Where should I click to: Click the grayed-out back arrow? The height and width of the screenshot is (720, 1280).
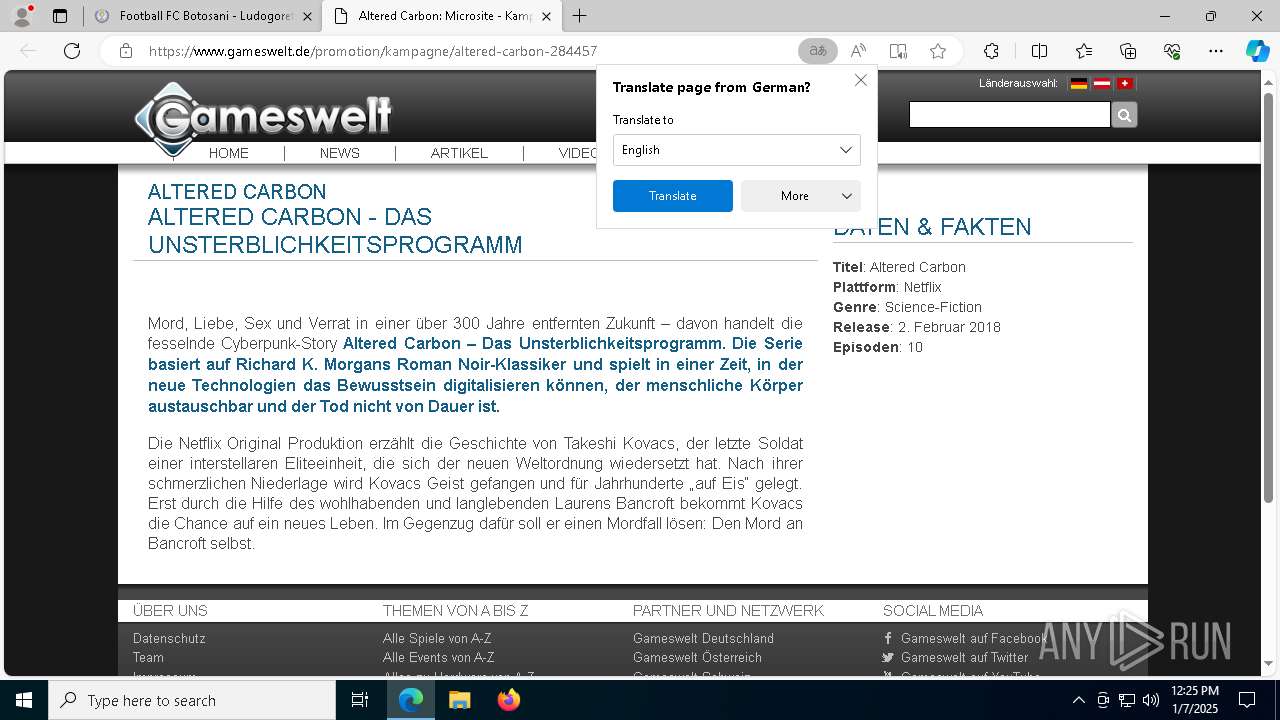tap(28, 51)
